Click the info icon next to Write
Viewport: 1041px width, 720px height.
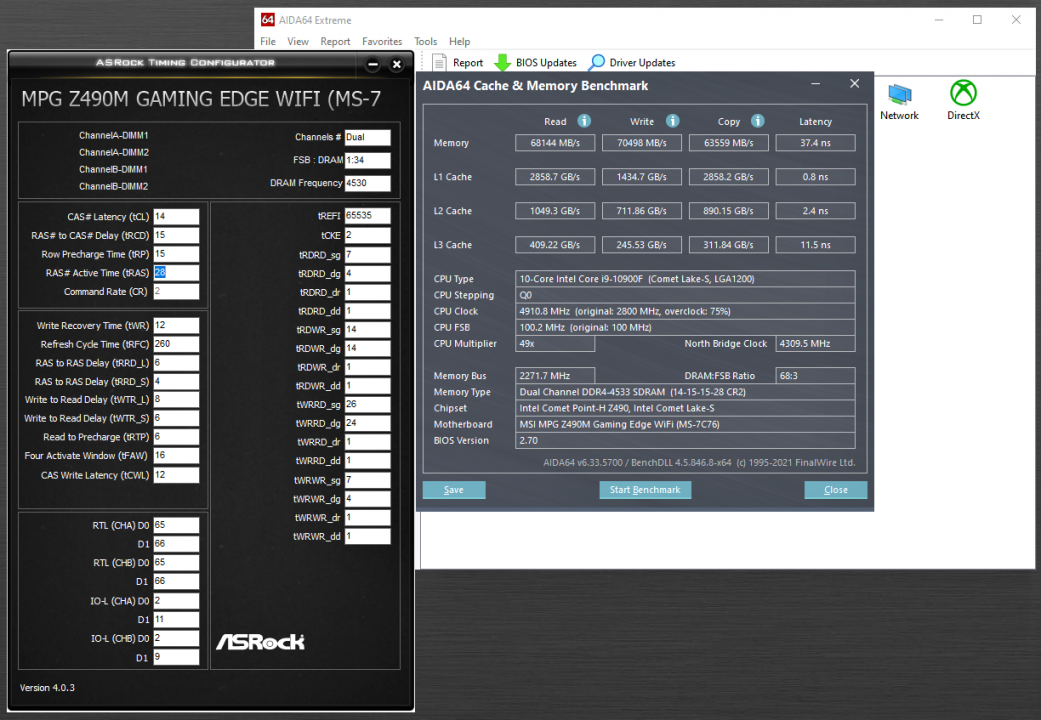673,121
